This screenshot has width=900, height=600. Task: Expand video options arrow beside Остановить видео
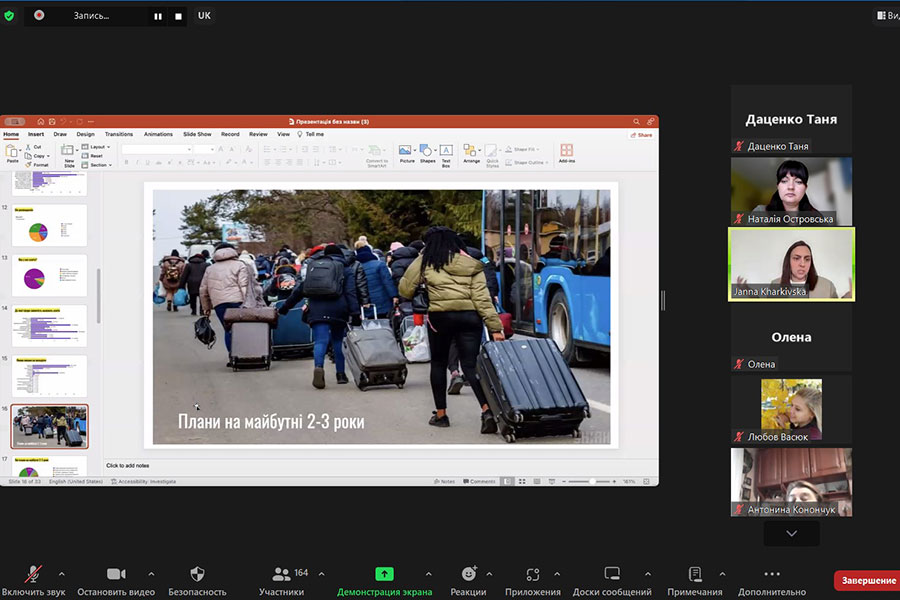pyautogui.click(x=151, y=574)
